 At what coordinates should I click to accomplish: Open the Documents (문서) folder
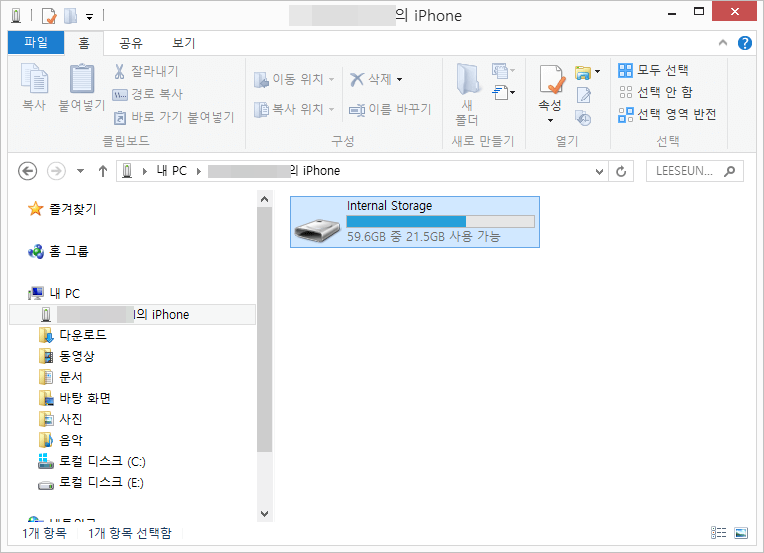coord(61,377)
